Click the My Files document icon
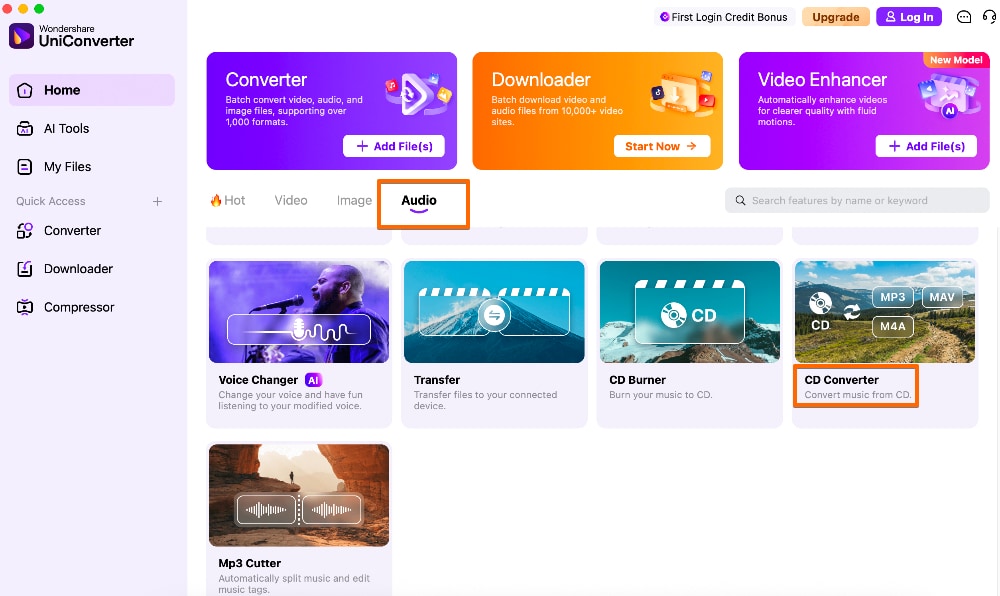This screenshot has width=1000, height=596. tap(24, 167)
